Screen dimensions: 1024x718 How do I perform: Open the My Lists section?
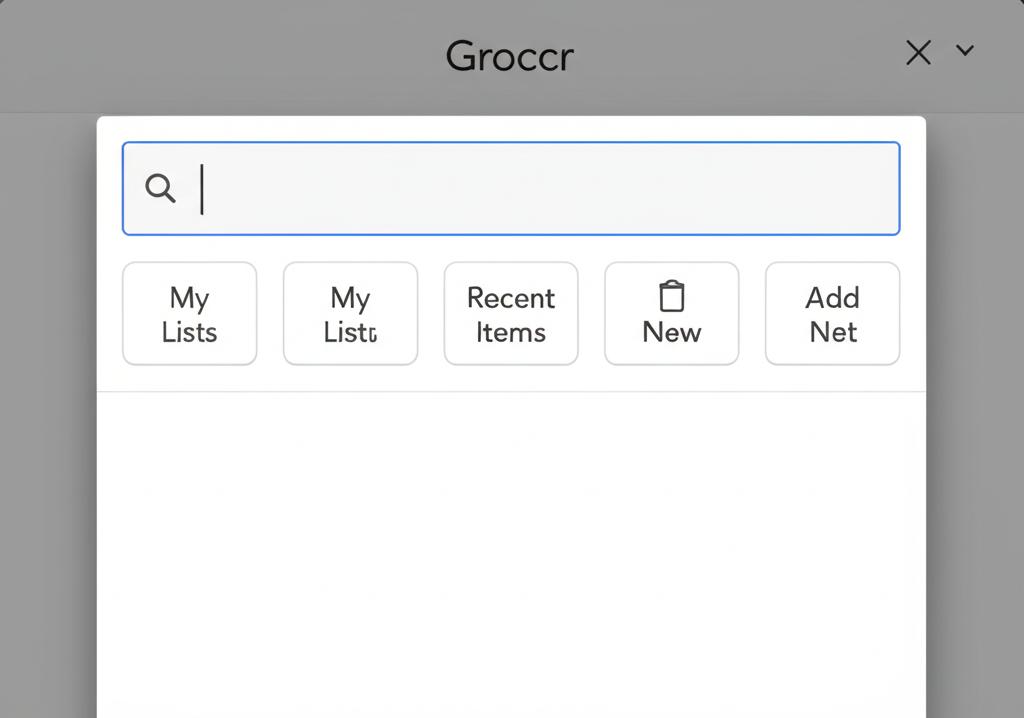(x=189, y=313)
